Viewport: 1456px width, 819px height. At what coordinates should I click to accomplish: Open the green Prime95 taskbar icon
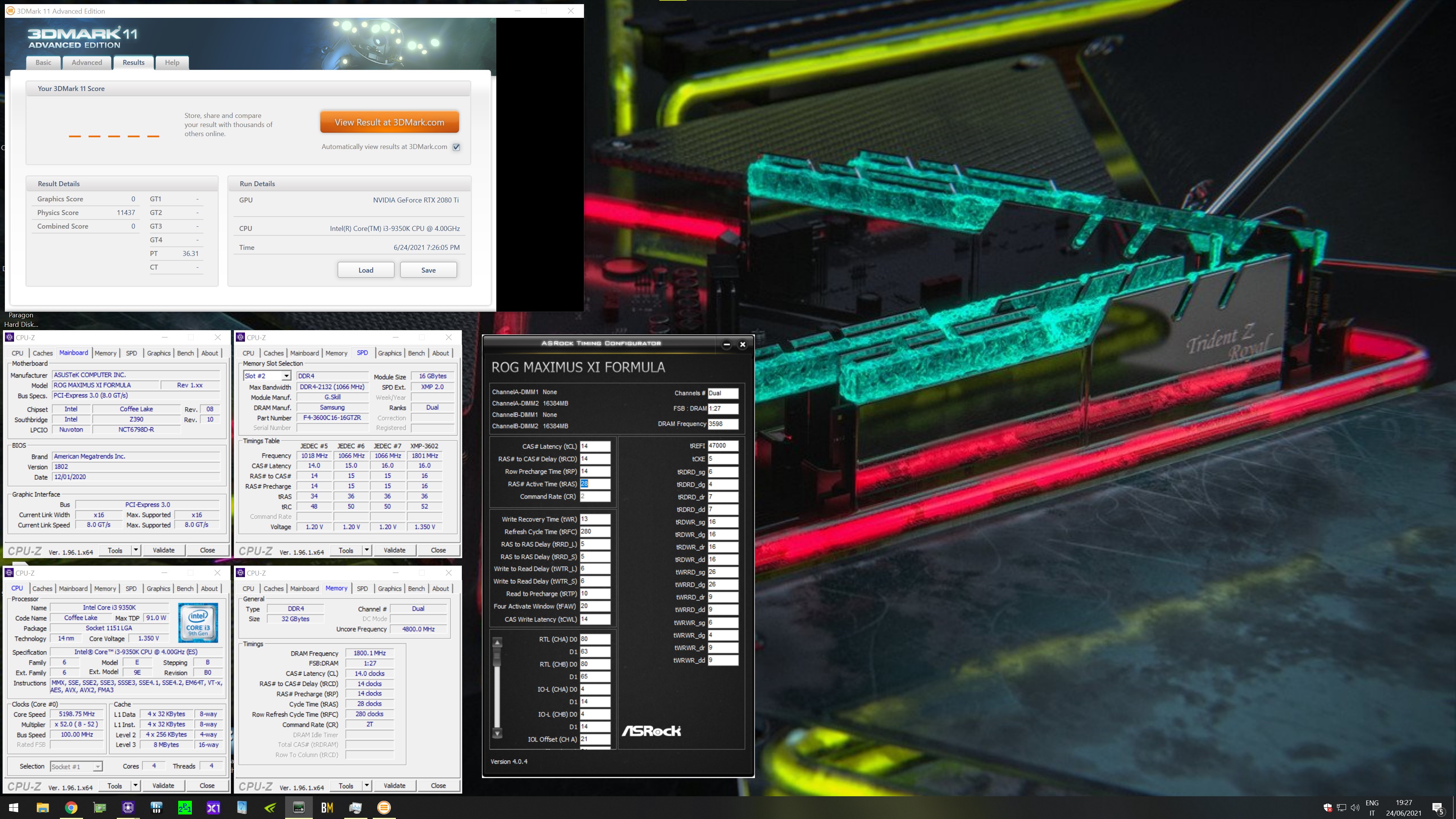185,807
